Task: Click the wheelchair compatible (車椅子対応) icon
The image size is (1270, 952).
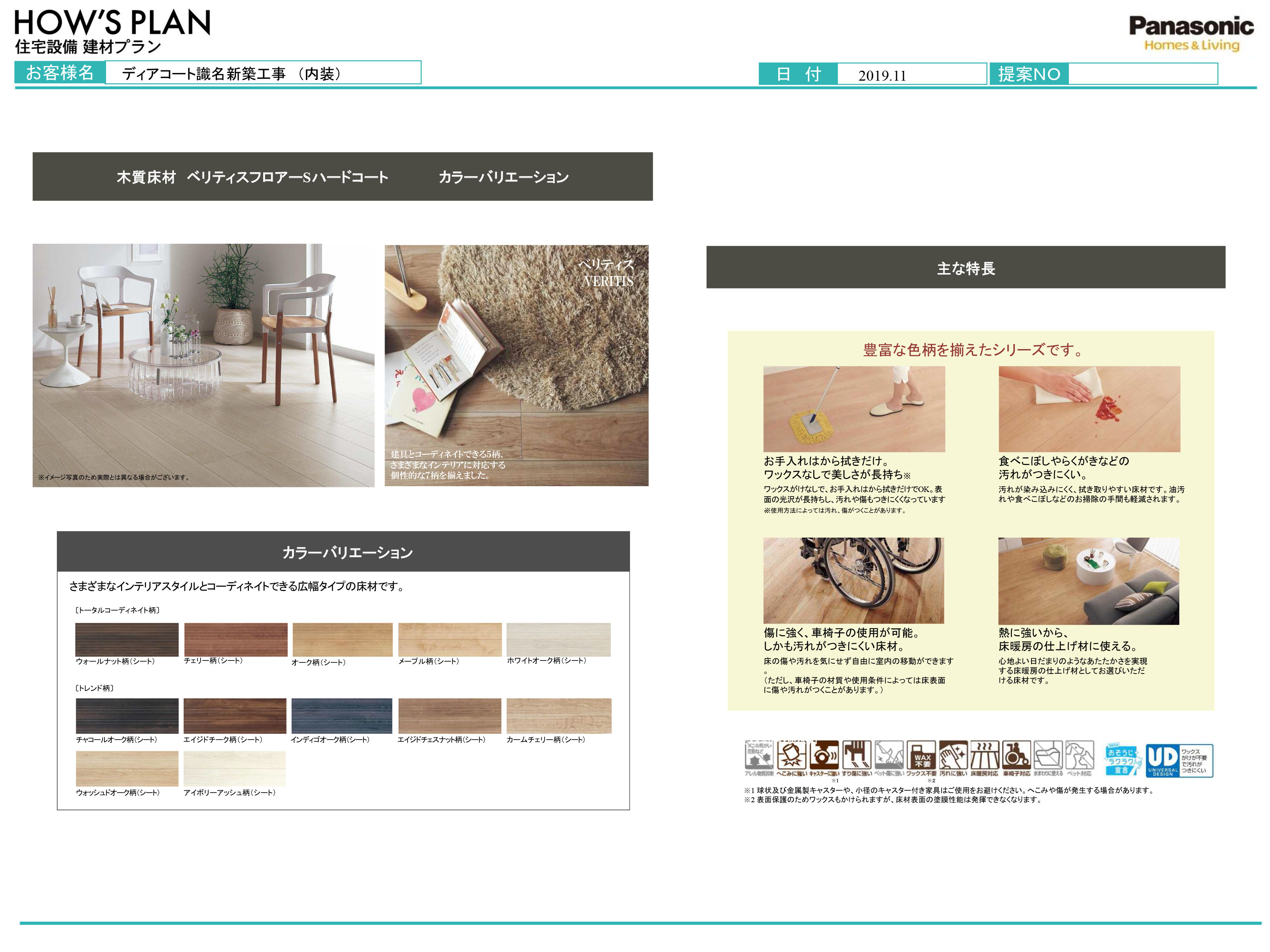Action: [1016, 755]
